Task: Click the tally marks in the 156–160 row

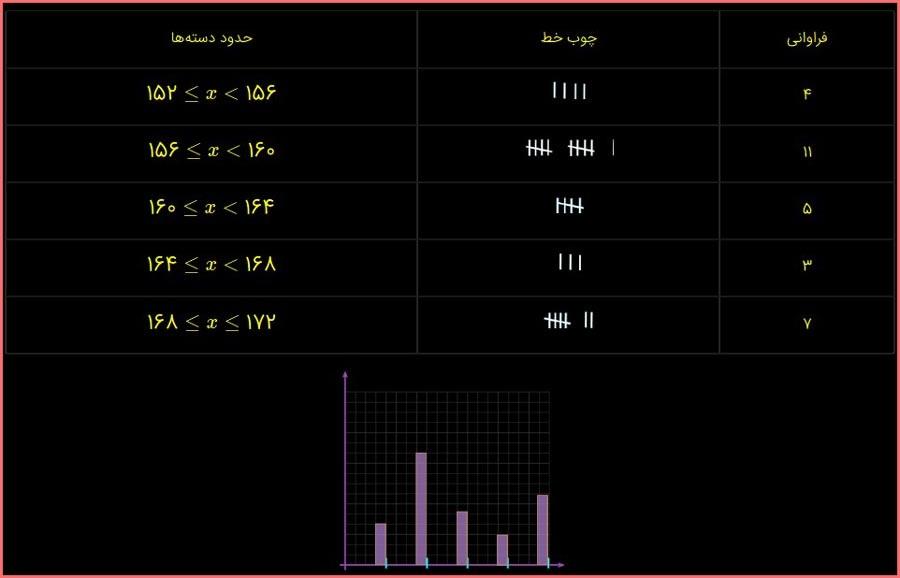Action: (x=570, y=149)
